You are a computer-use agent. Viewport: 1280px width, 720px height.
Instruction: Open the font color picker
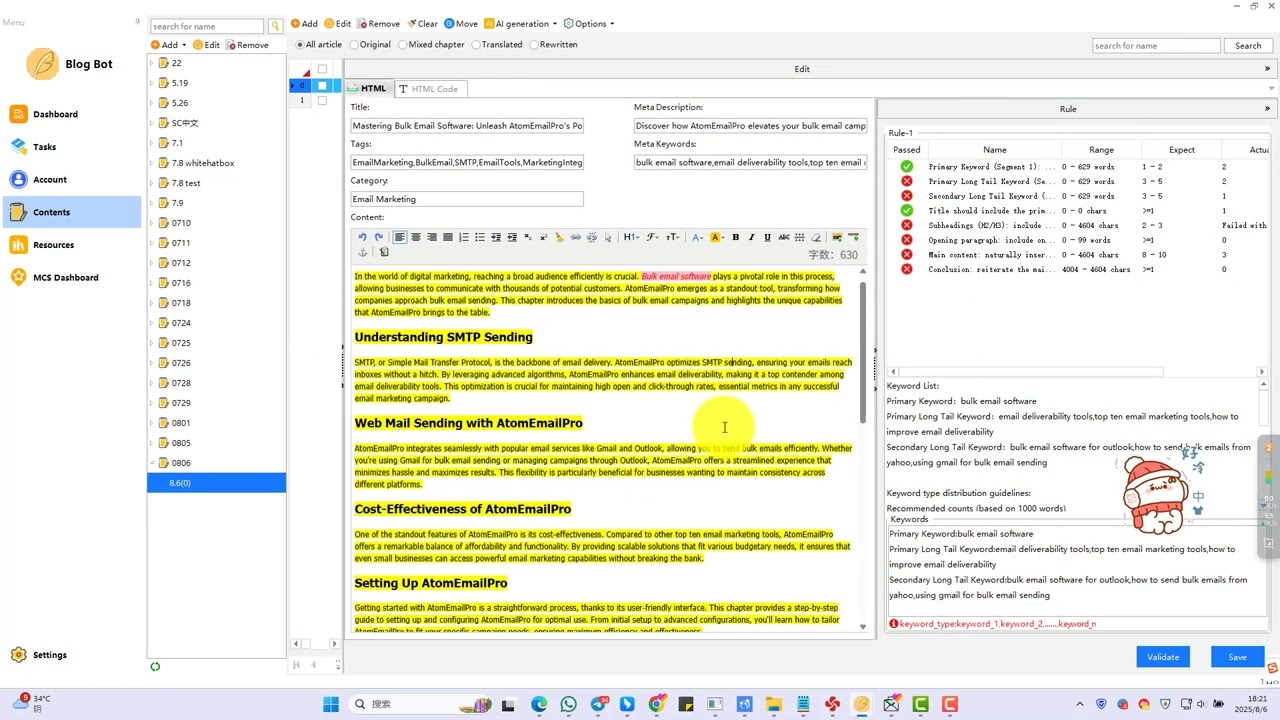point(698,237)
